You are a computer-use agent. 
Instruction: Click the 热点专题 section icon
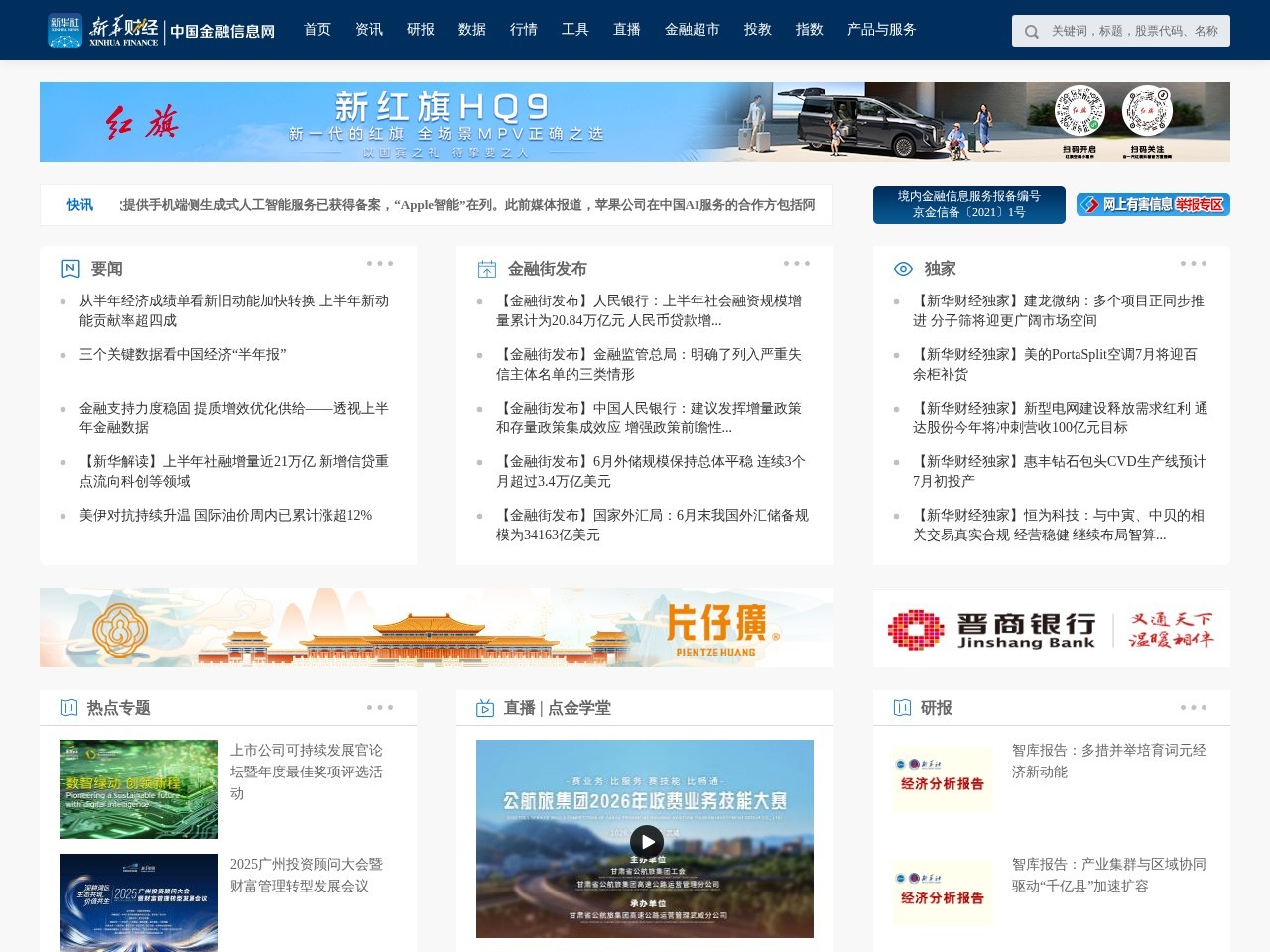(68, 708)
